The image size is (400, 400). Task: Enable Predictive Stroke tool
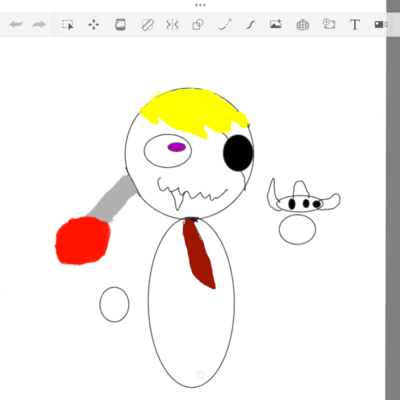225,25
